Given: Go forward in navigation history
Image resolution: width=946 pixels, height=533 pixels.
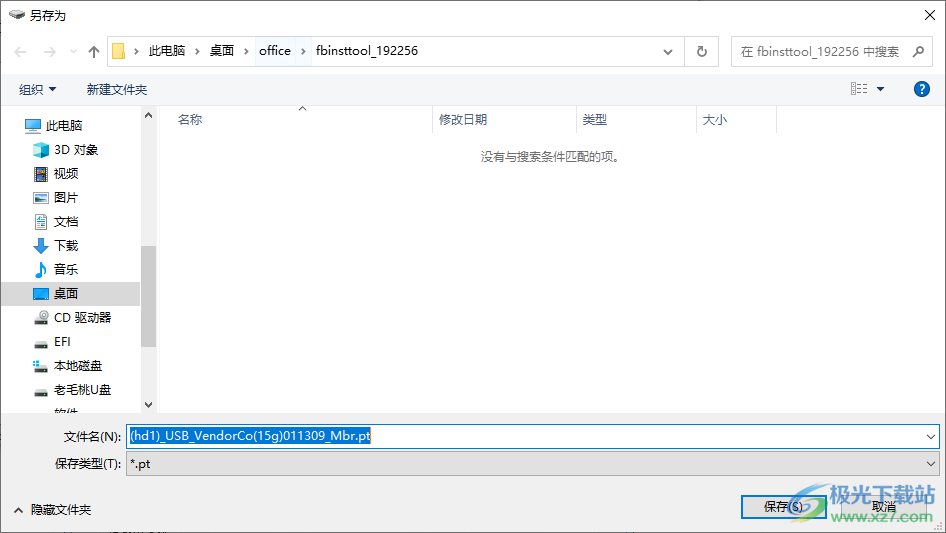Looking at the screenshot, I should 49,52.
